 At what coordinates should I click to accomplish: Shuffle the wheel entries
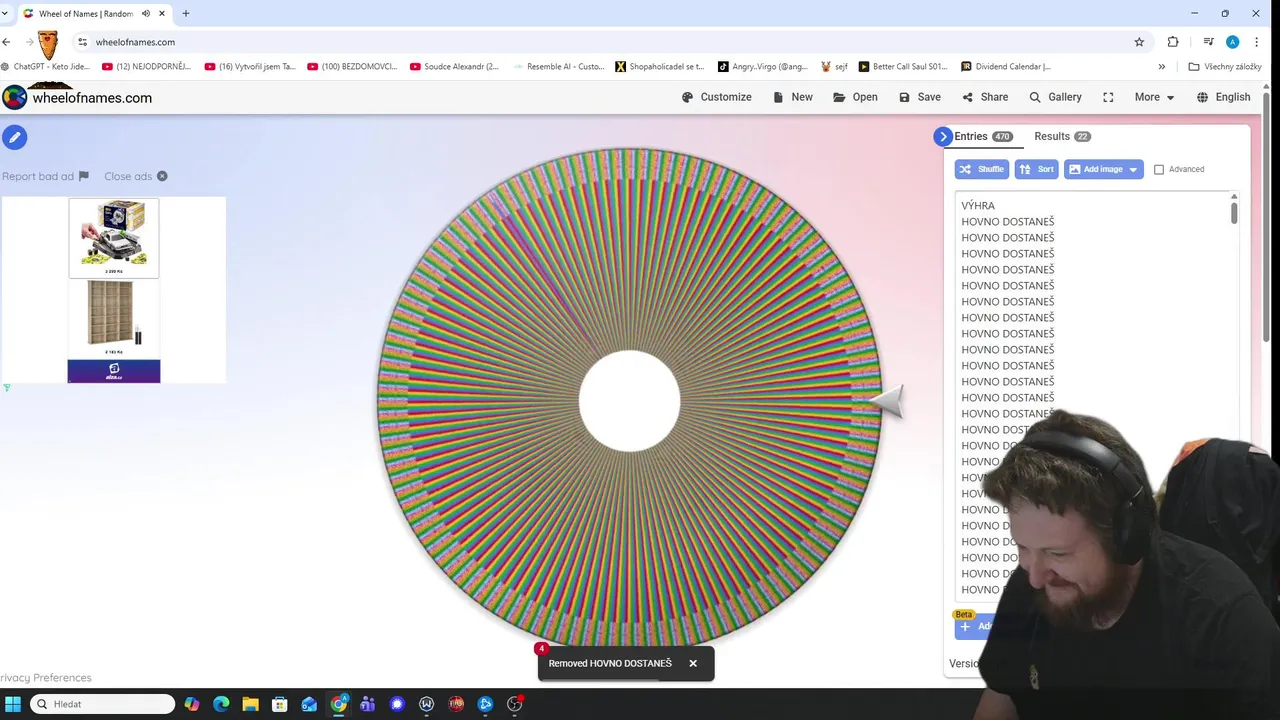coord(982,169)
